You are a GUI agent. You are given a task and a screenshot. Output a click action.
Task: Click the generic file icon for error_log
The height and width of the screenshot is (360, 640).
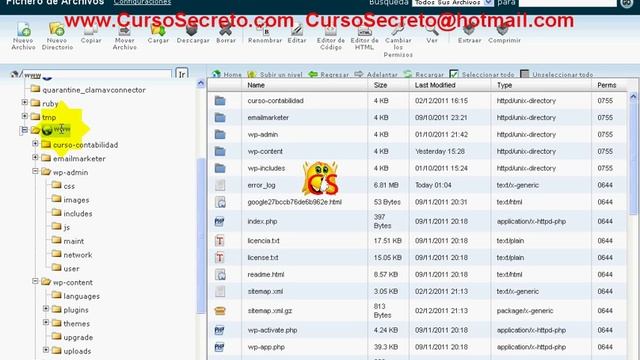[220, 185]
